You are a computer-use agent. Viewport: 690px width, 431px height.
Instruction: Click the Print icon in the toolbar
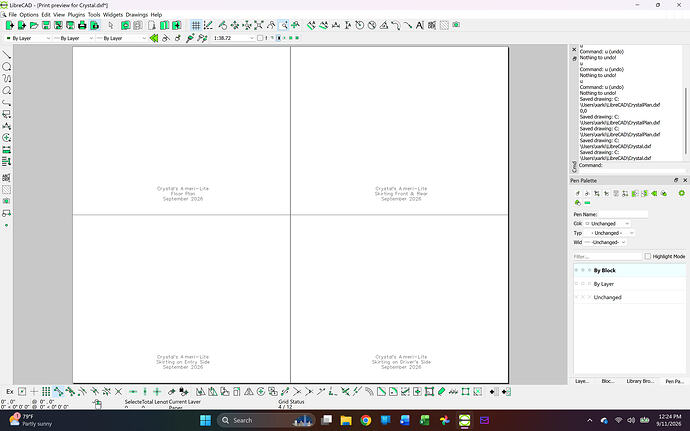pyautogui.click(x=82, y=26)
